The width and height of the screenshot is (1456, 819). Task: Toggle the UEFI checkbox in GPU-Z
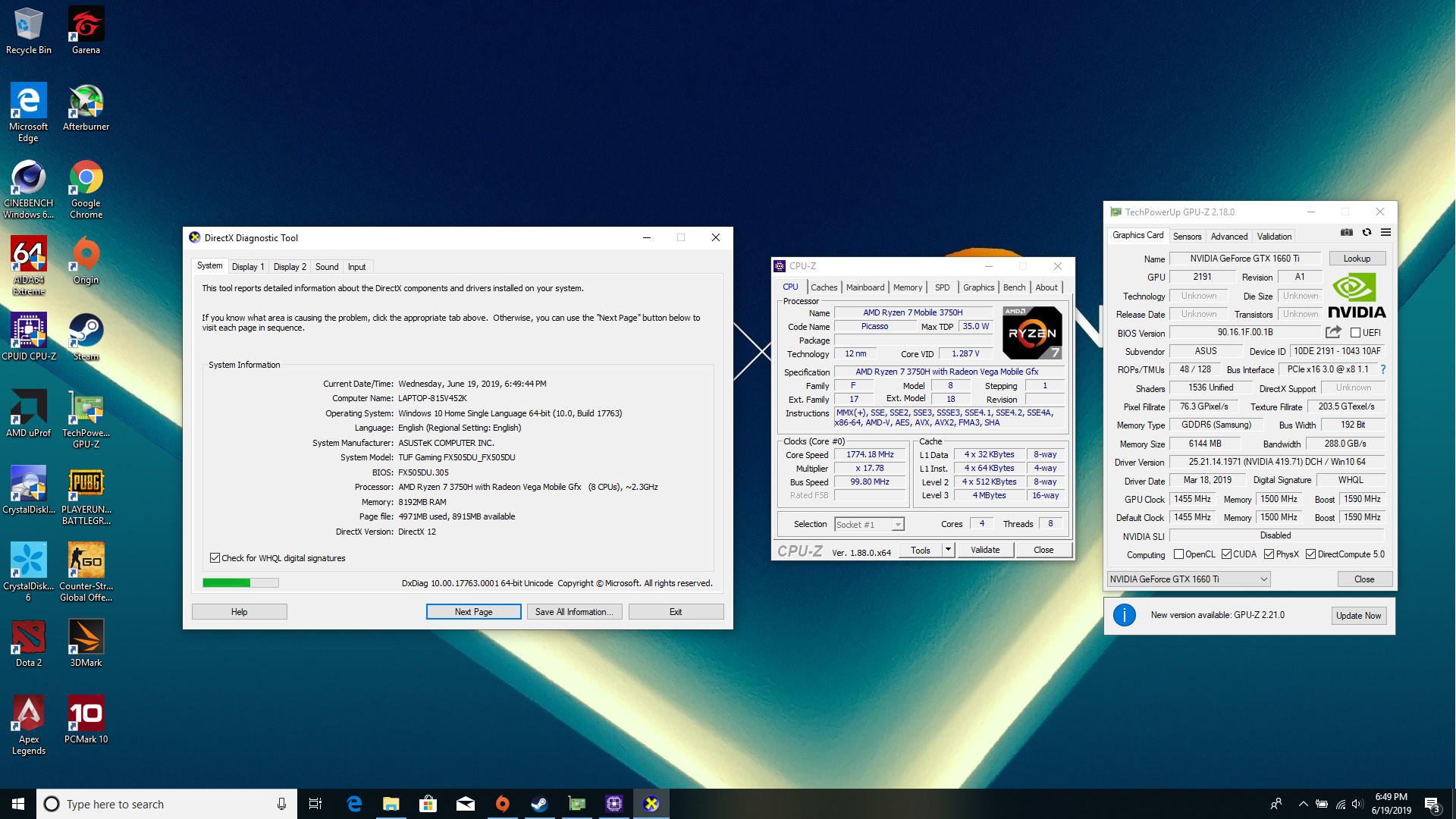(1356, 333)
